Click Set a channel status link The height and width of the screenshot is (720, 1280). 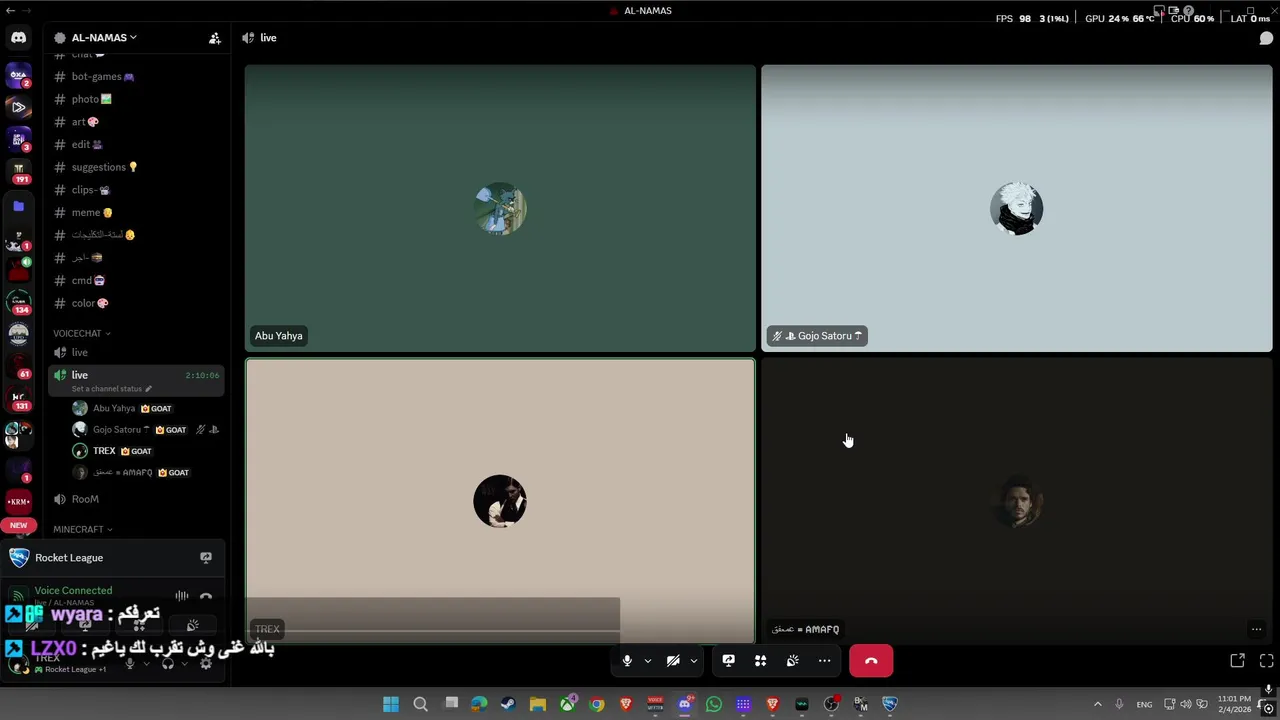coord(111,389)
